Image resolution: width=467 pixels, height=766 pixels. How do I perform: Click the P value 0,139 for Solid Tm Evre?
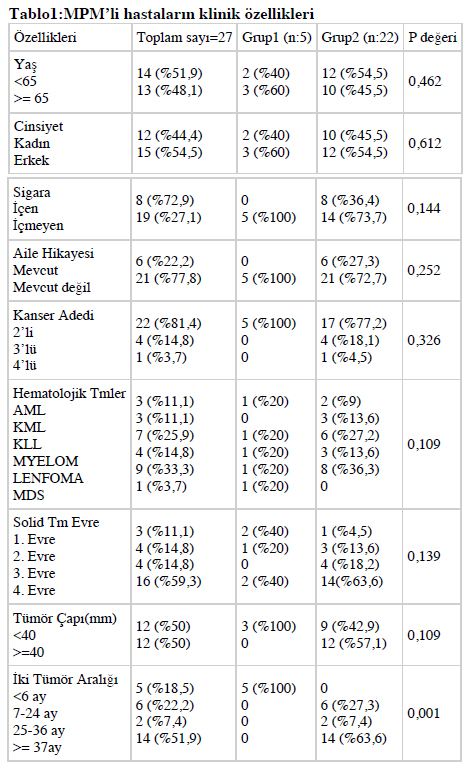(x=424, y=556)
